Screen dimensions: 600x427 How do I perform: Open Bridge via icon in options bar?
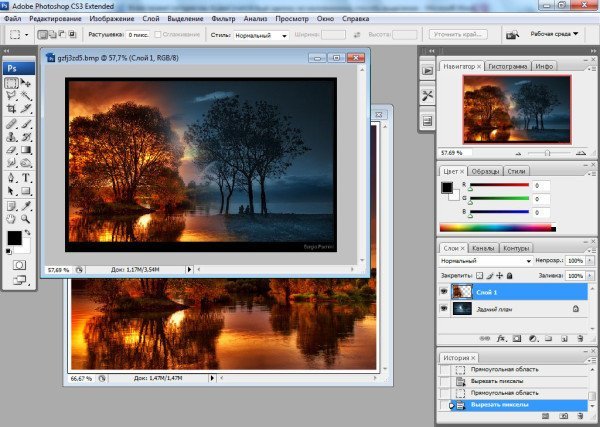pyautogui.click(x=512, y=35)
